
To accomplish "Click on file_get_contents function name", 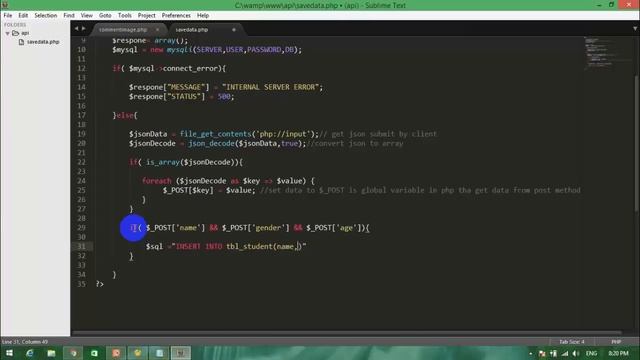I will (215, 134).
